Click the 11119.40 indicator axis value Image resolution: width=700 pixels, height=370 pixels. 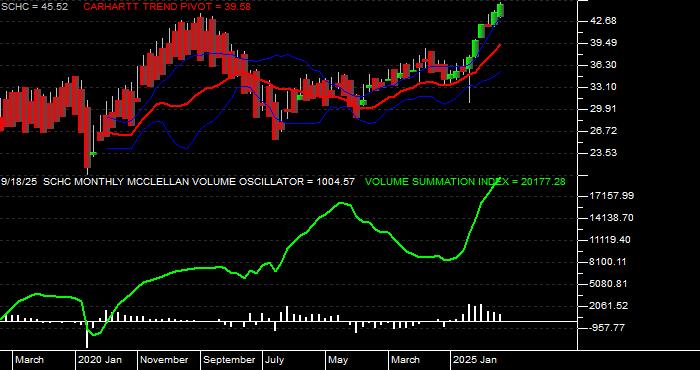[x=609, y=240]
